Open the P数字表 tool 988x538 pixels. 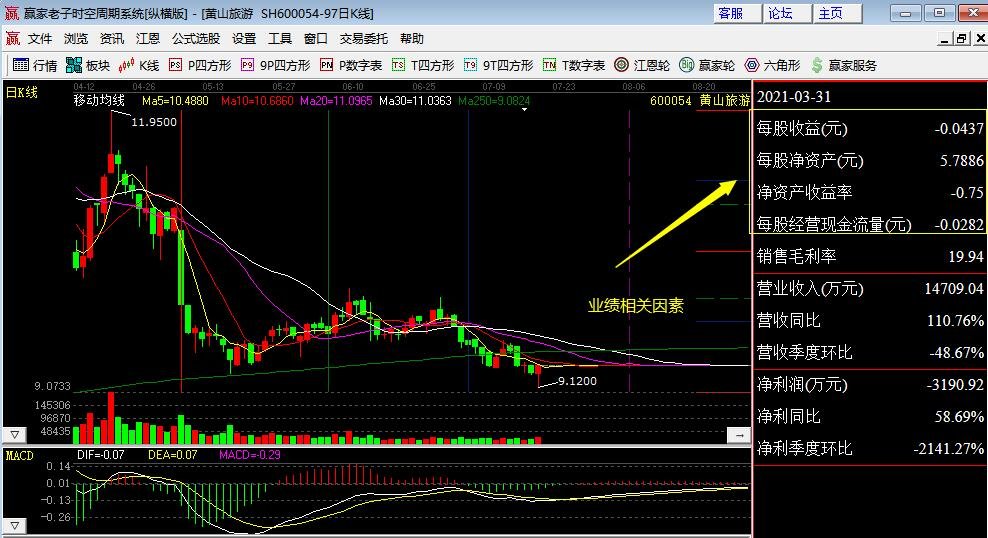351,65
